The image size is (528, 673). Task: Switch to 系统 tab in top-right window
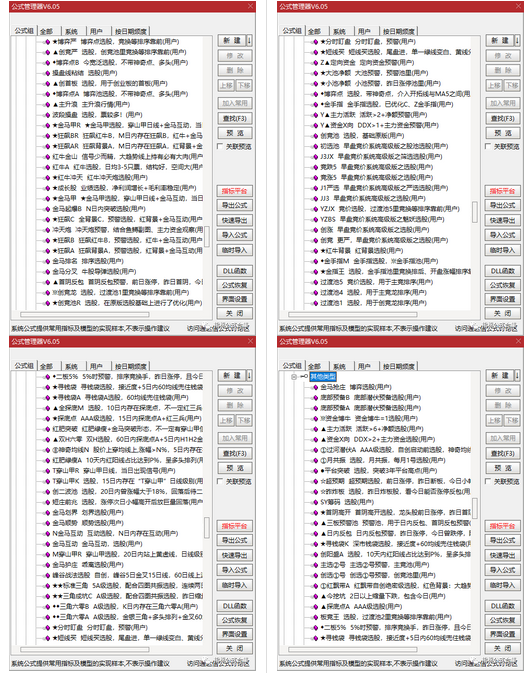pos(339,31)
